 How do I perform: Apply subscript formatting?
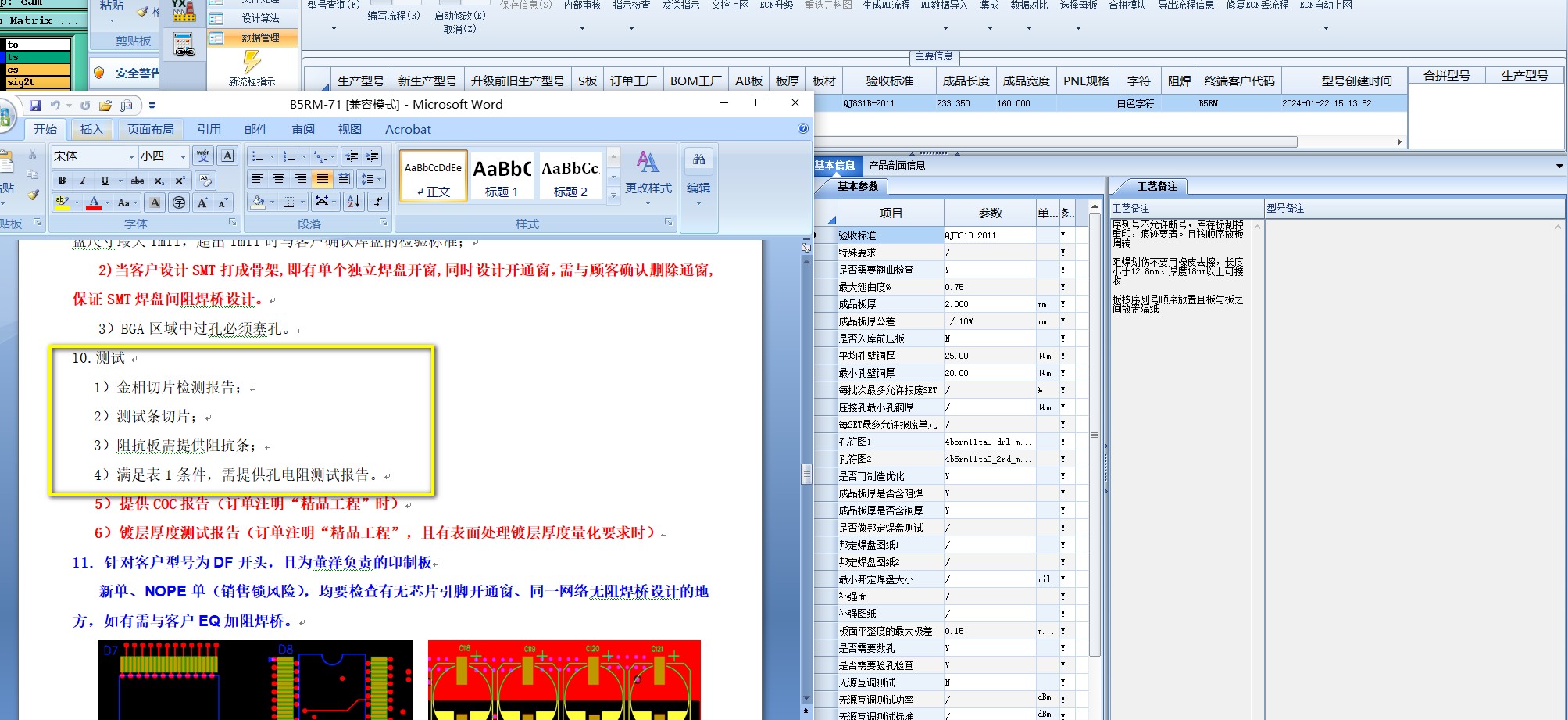click(159, 181)
